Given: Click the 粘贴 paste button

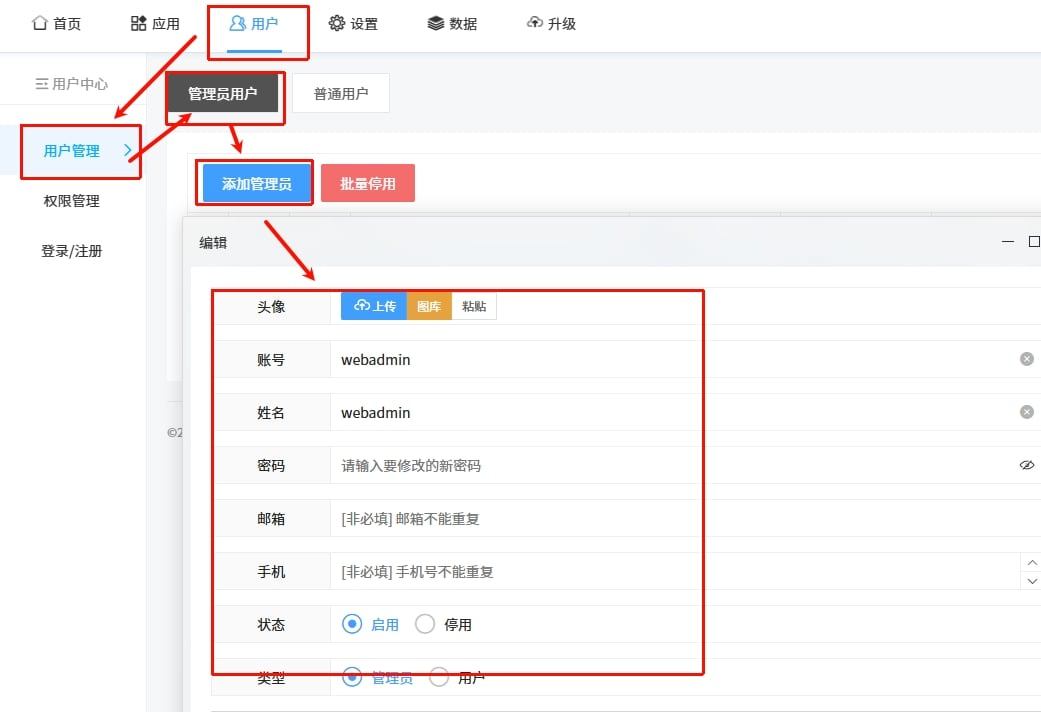Looking at the screenshot, I should coord(474,306).
